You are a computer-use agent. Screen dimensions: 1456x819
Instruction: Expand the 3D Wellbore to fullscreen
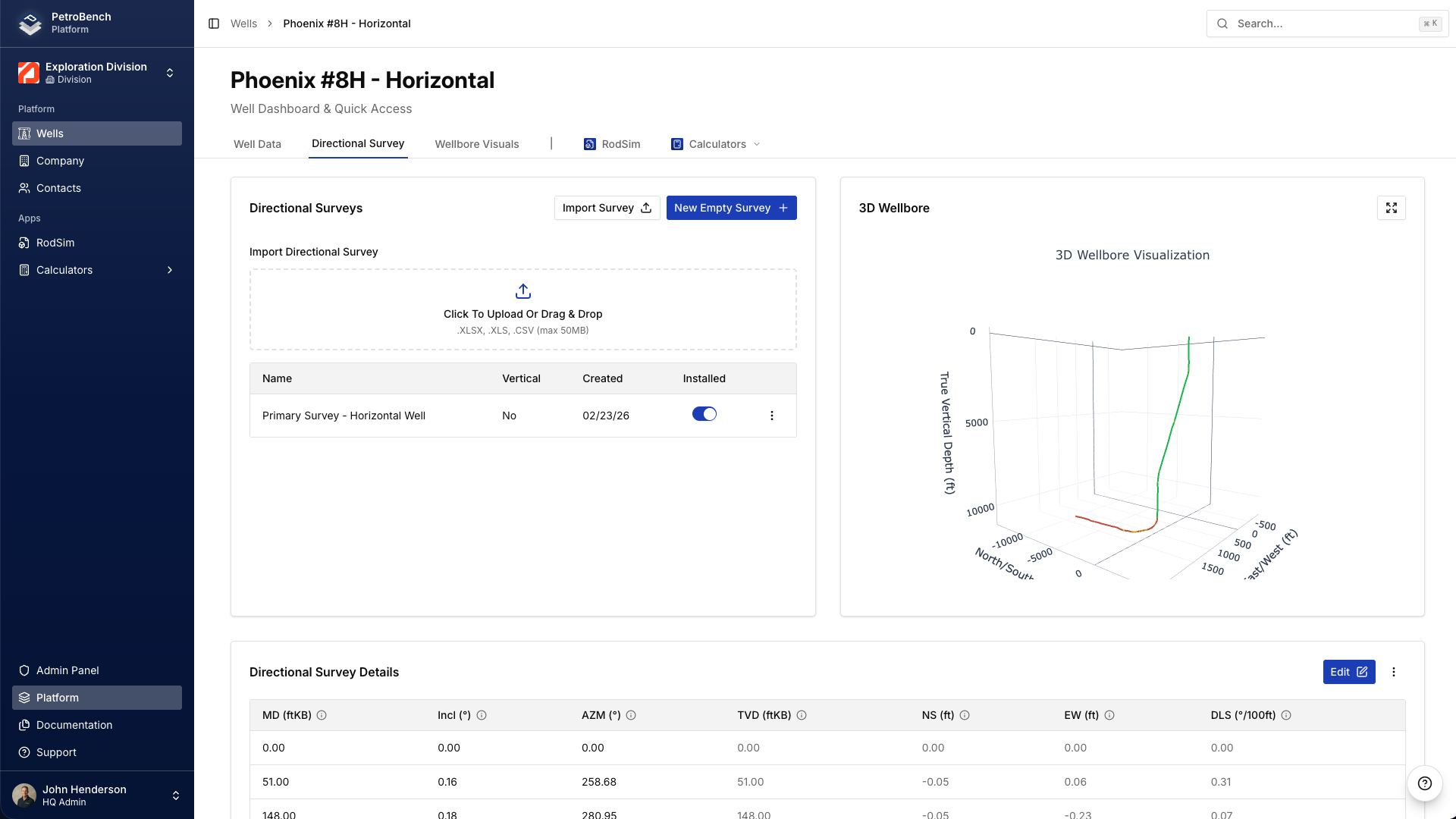coord(1392,208)
